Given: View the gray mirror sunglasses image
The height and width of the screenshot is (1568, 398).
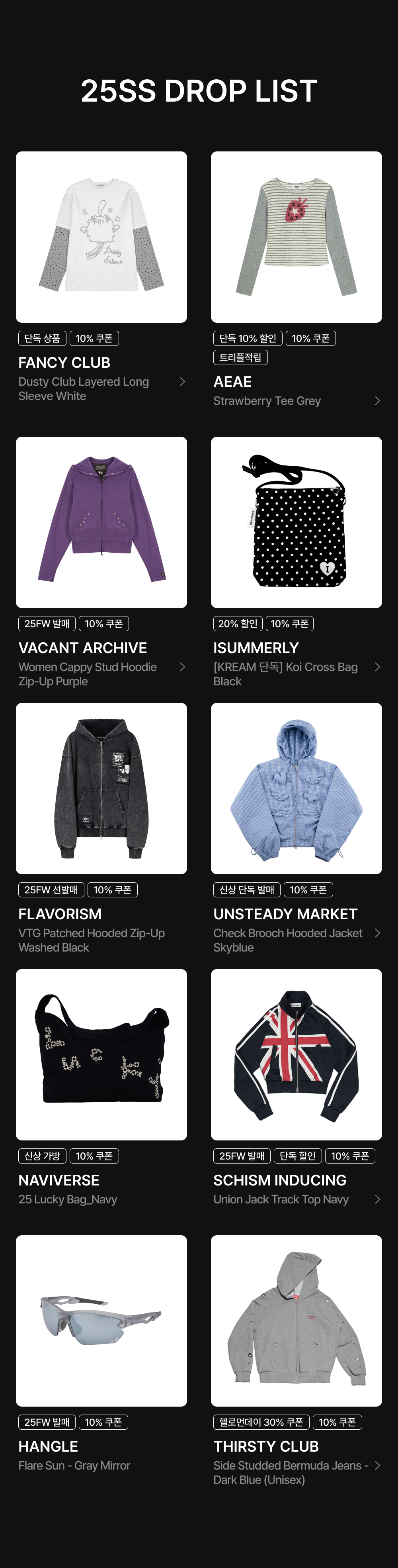Looking at the screenshot, I should [x=101, y=1320].
